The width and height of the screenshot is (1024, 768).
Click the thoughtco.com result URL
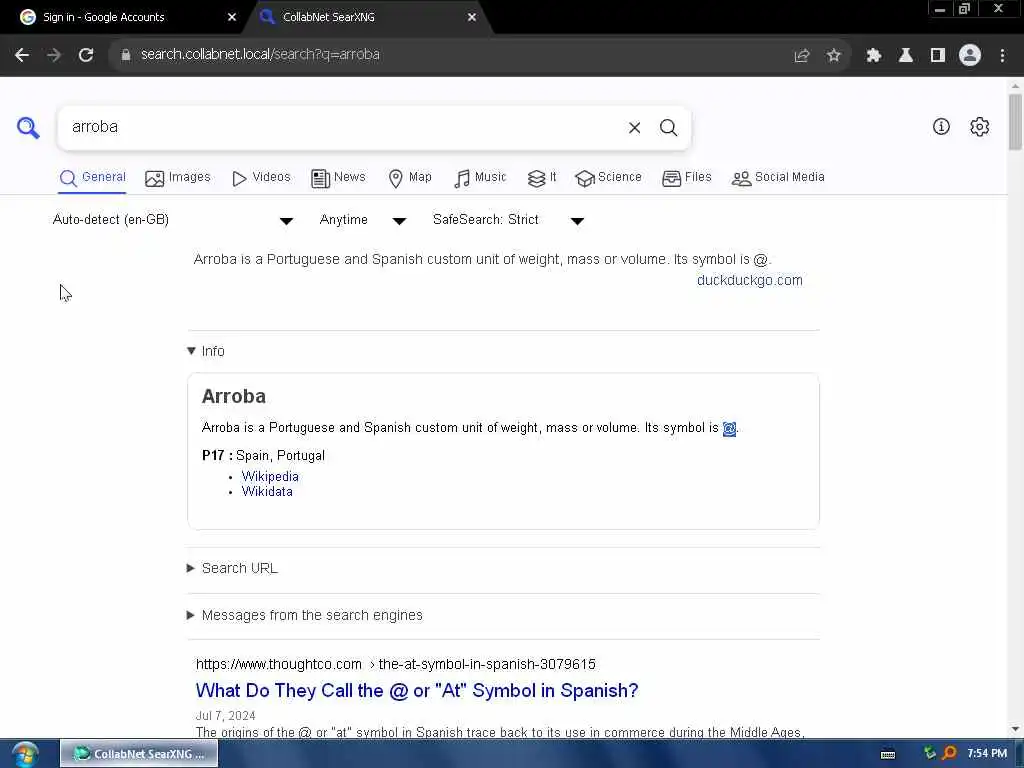[396, 664]
